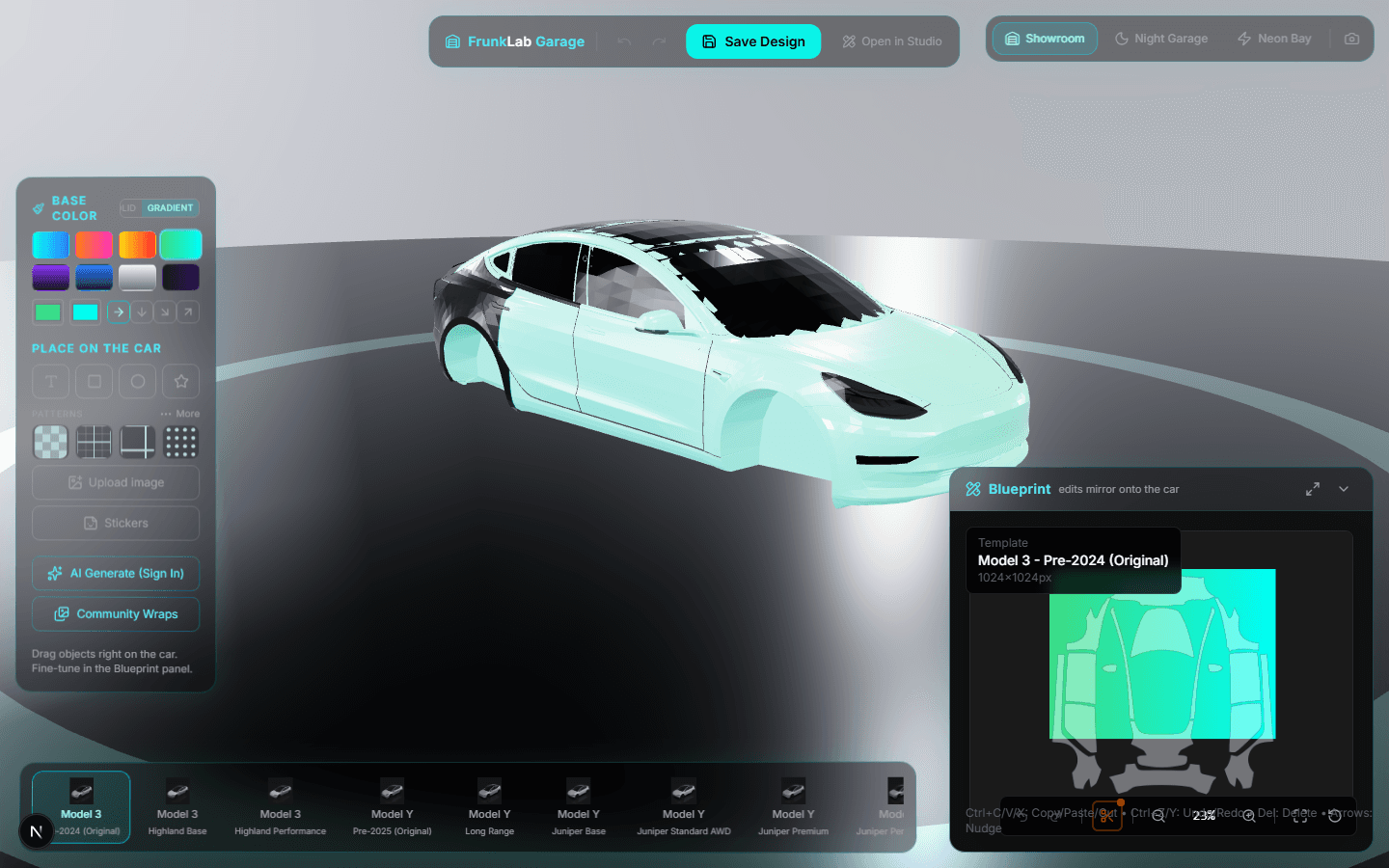This screenshot has height=868, width=1389.
Task: Pick the silver gradient preset
Action: 138,278
